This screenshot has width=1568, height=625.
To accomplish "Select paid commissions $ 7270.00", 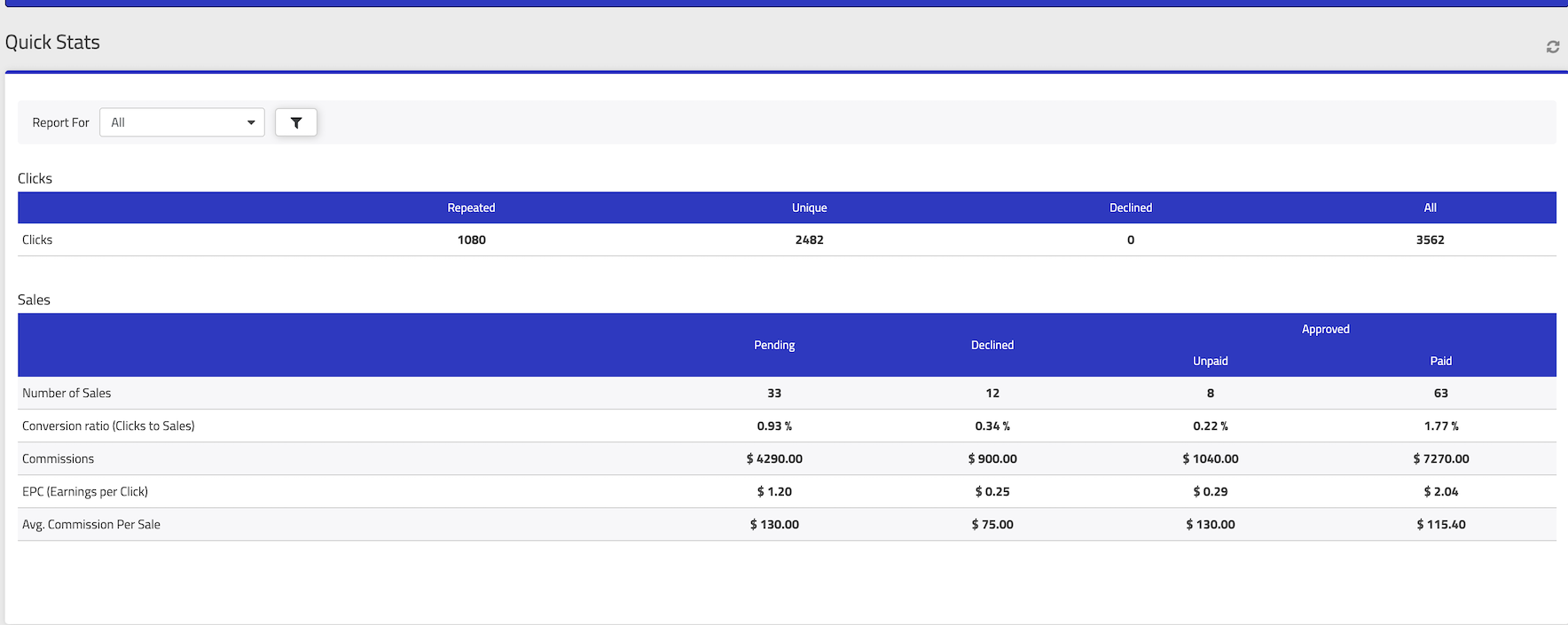I will (1440, 458).
